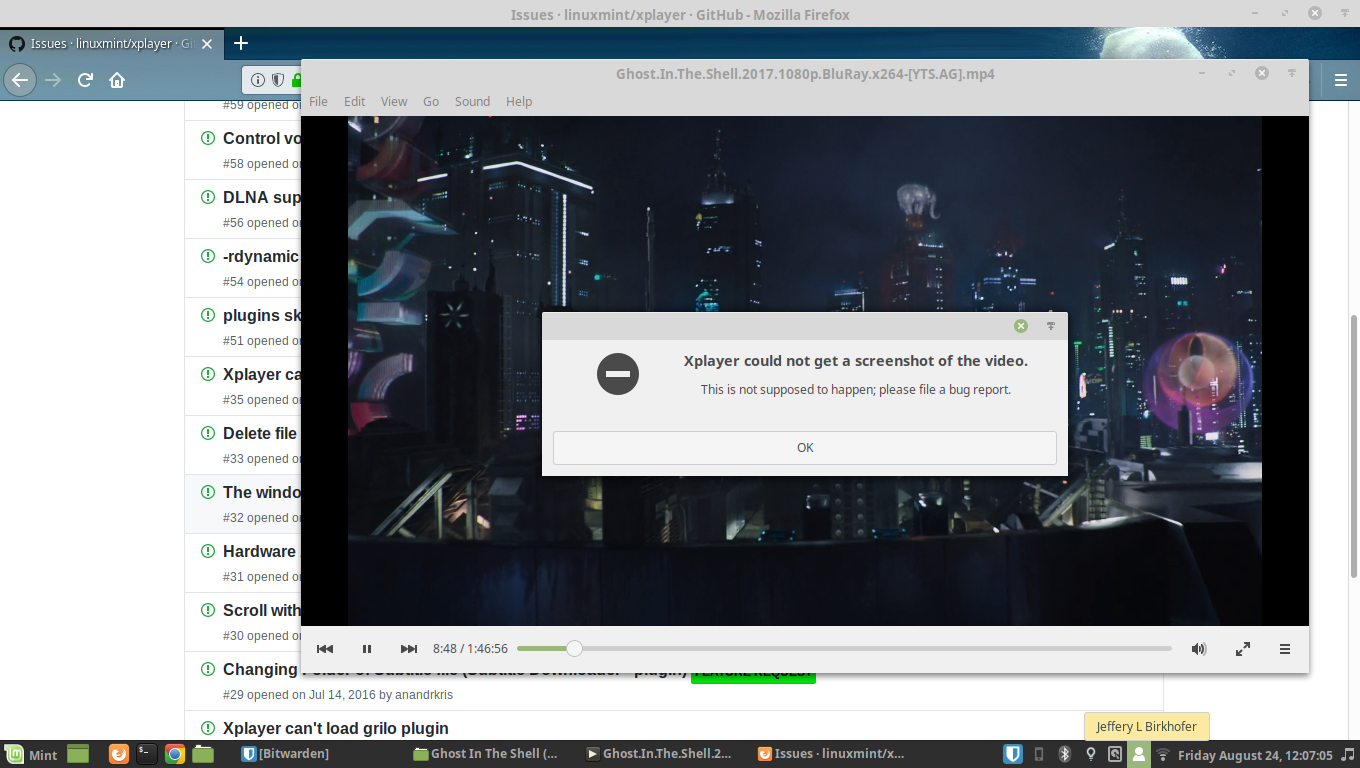The width and height of the screenshot is (1360, 768).
Task: Navigate back in Firefox
Action: [x=20, y=80]
